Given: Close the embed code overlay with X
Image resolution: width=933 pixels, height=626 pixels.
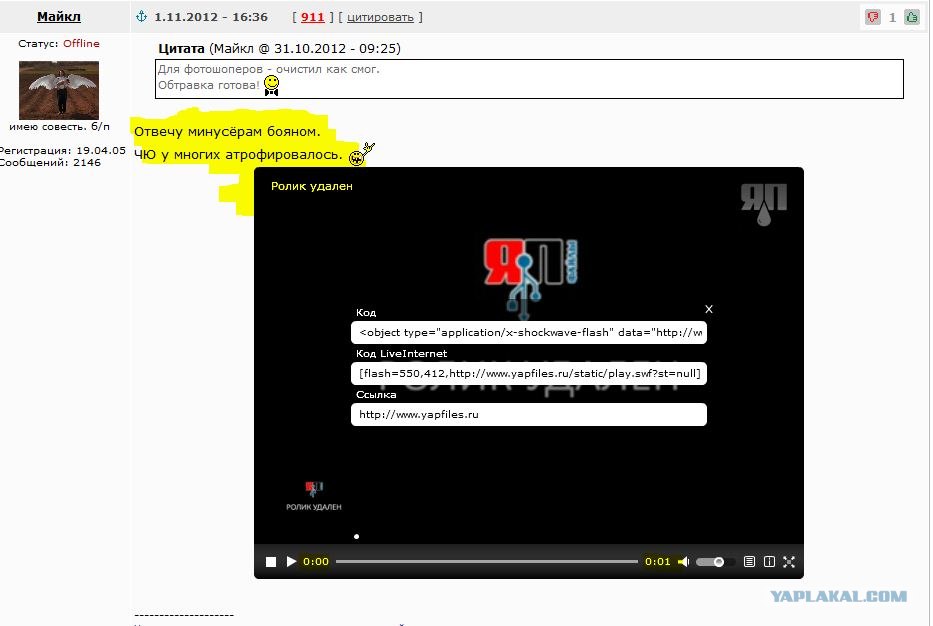Looking at the screenshot, I should [709, 309].
